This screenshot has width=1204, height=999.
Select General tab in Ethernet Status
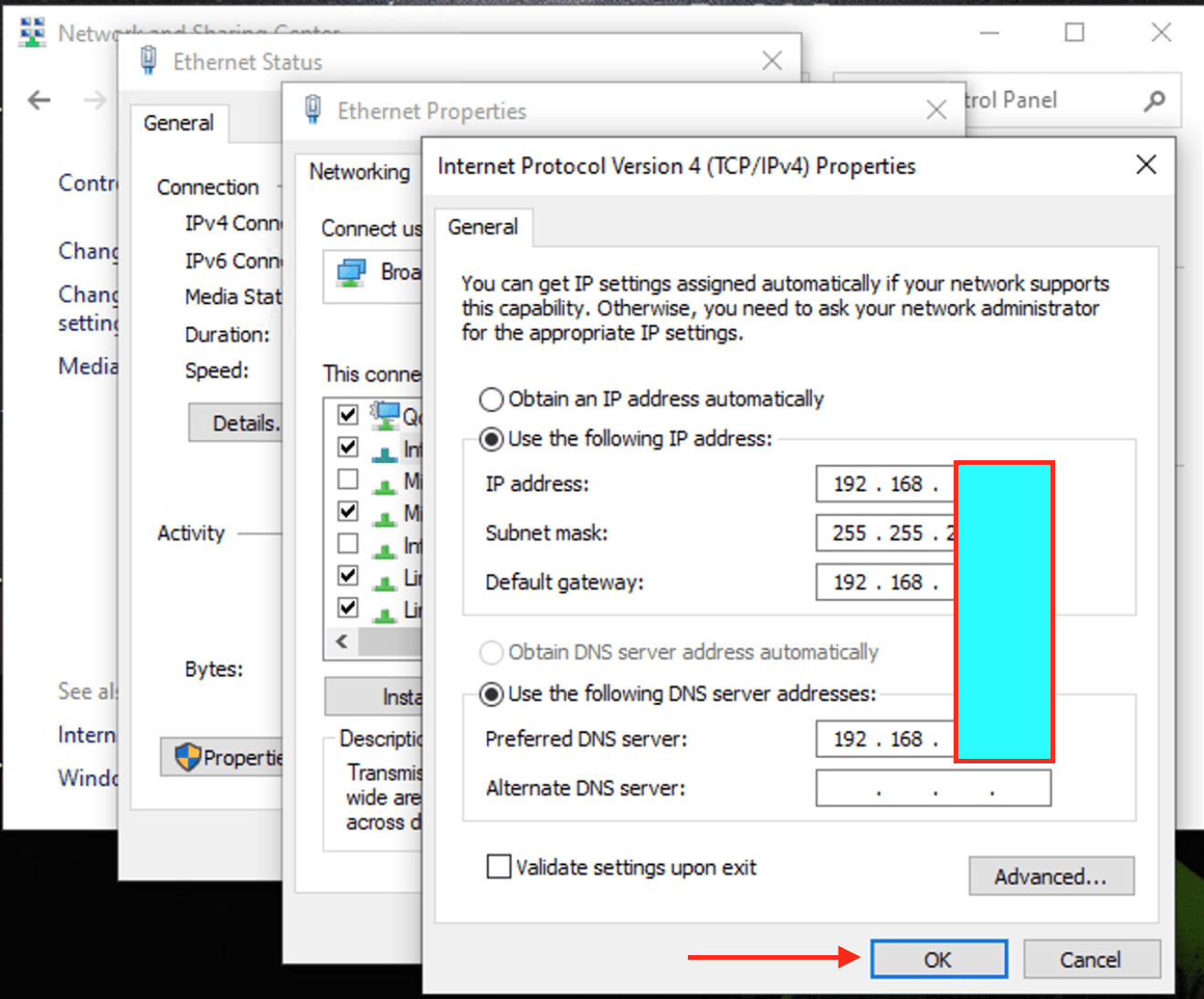[x=178, y=123]
